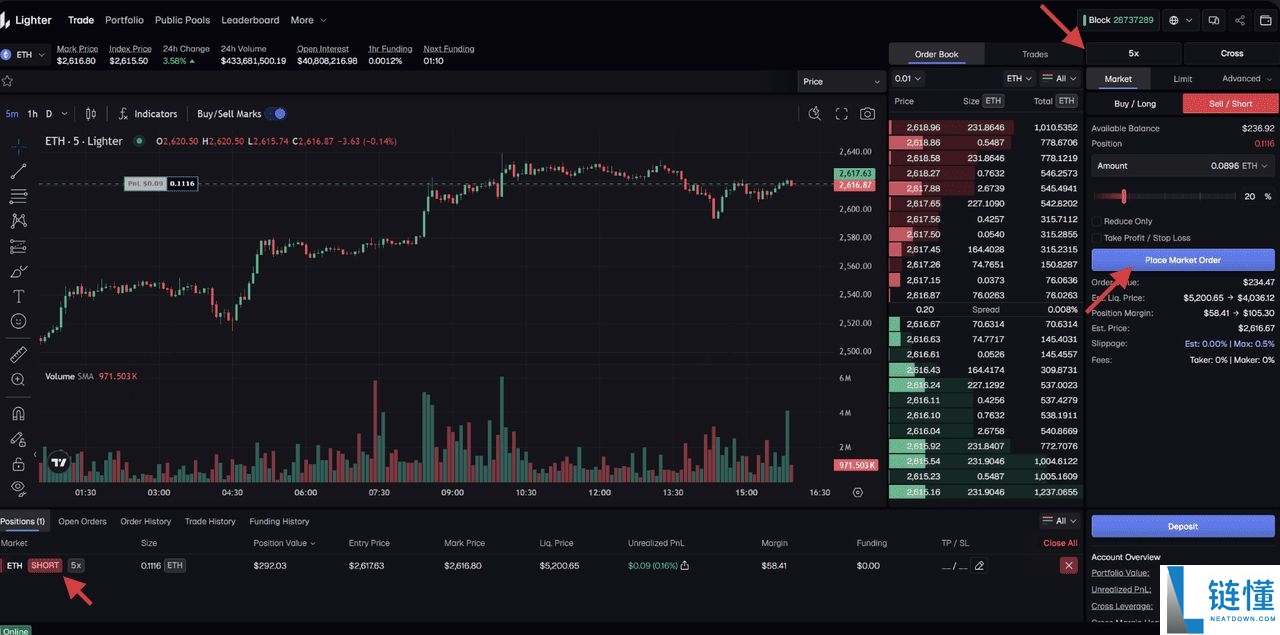
Task: Open the positions All filter dropdown
Action: click(x=1060, y=521)
